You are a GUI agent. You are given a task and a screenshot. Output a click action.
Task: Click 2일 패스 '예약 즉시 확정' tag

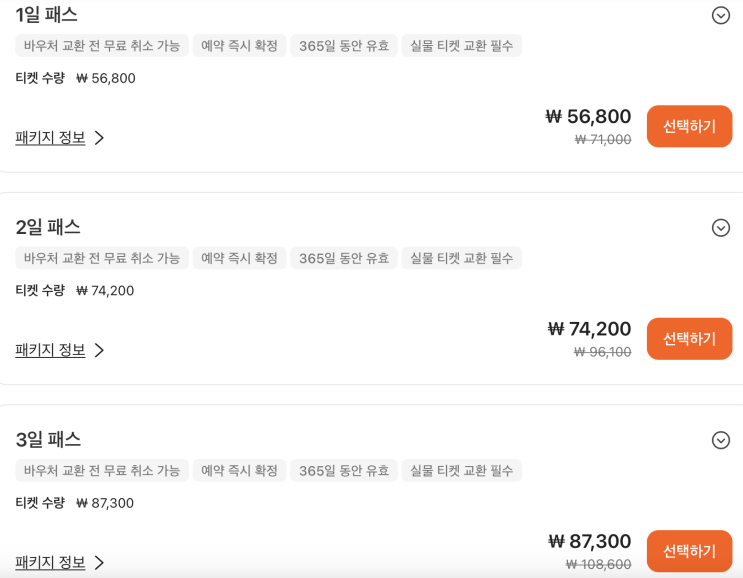pos(239,258)
